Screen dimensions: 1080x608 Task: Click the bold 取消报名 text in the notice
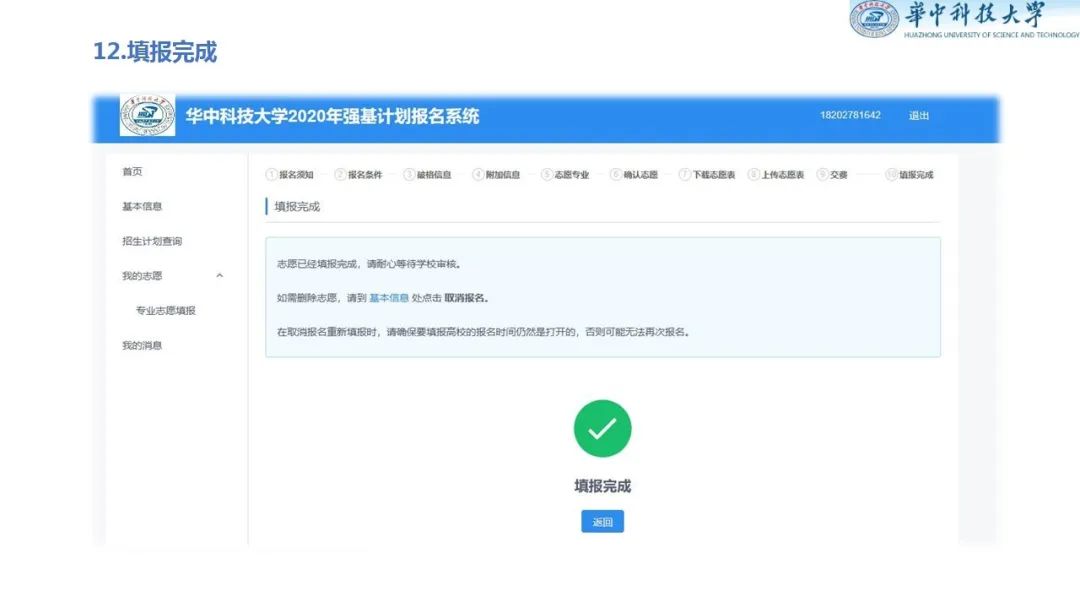466,297
